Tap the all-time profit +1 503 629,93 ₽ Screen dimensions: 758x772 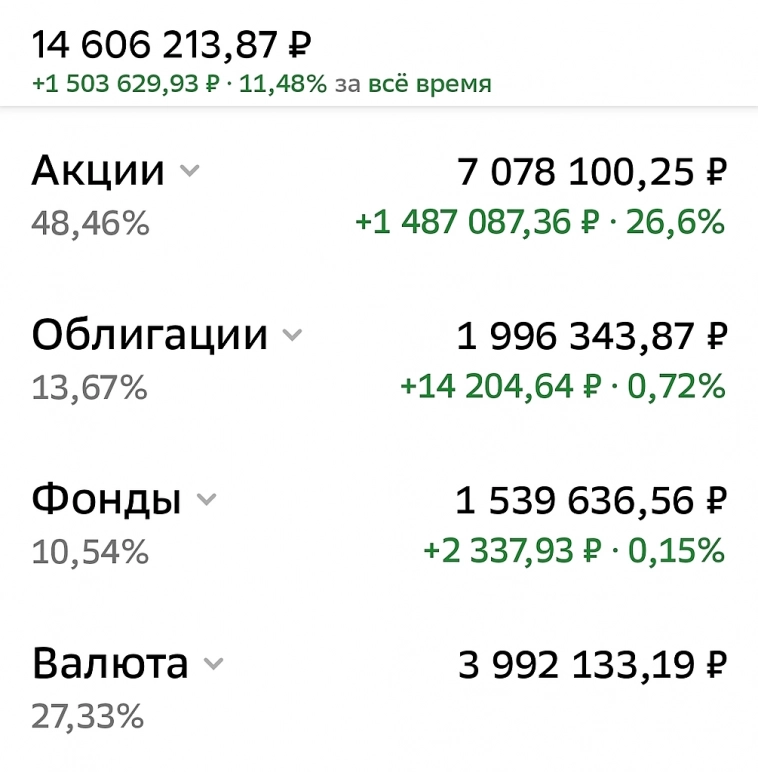125,84
